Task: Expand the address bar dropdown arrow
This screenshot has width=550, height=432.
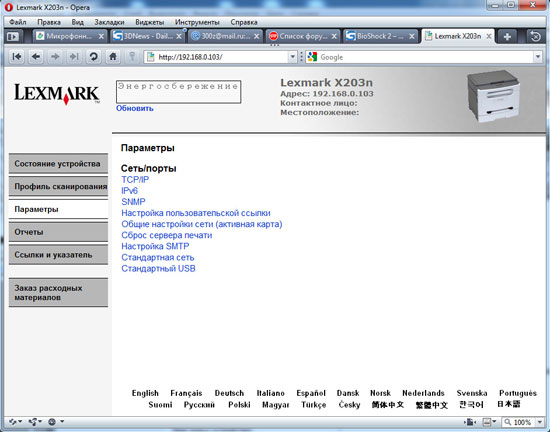Action: (292, 57)
